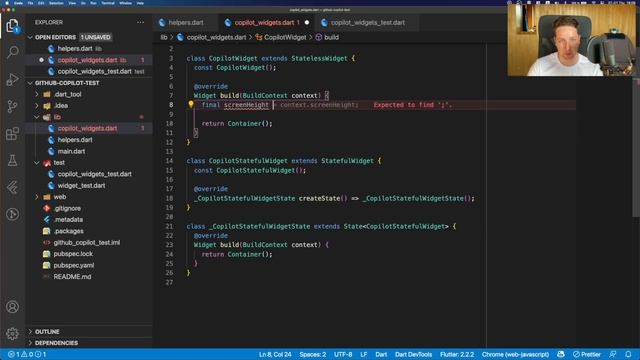The width and height of the screenshot is (640, 360).
Task: Open the Testing flask view
Action: [x=12, y=160]
